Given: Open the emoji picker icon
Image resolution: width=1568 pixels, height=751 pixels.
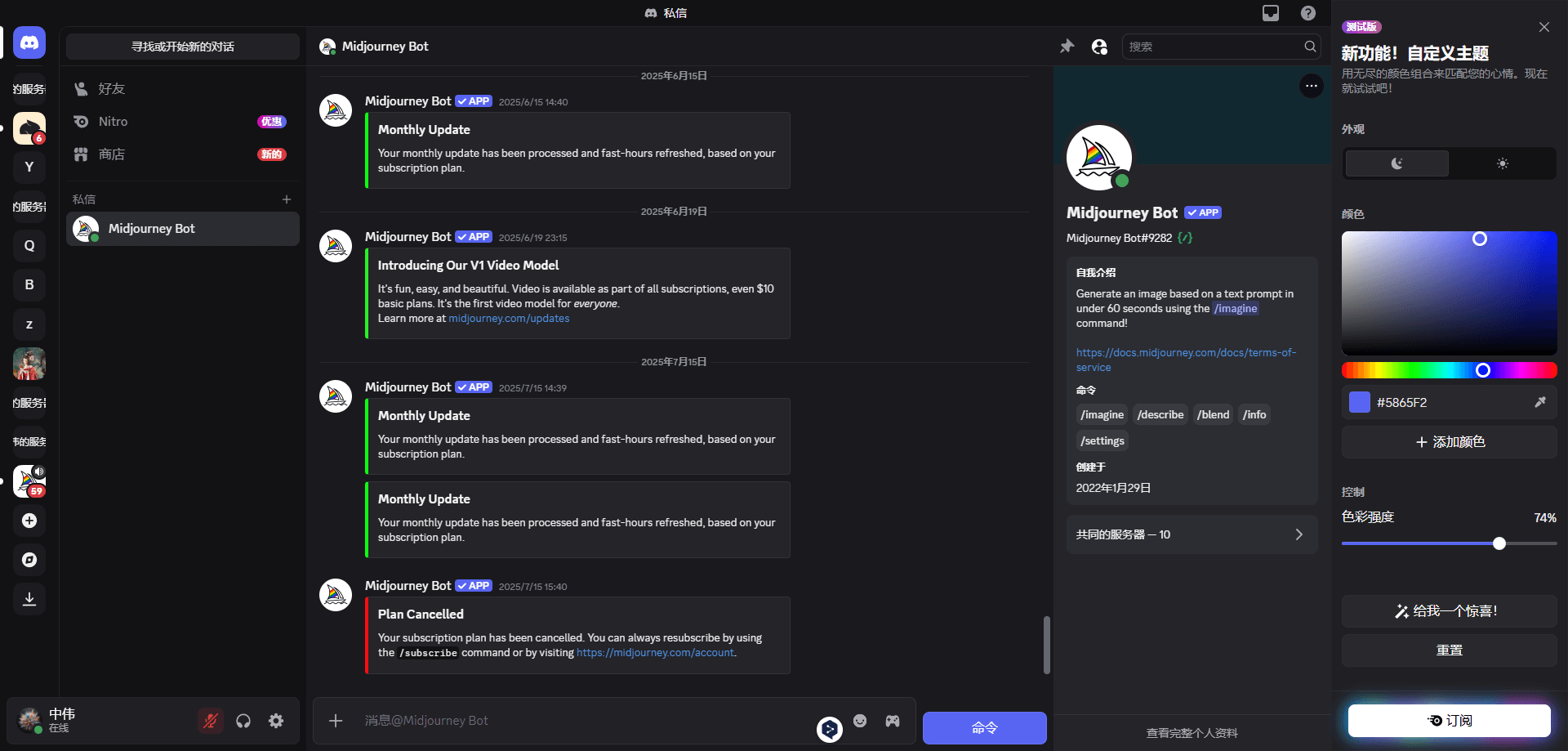Looking at the screenshot, I should [860, 721].
